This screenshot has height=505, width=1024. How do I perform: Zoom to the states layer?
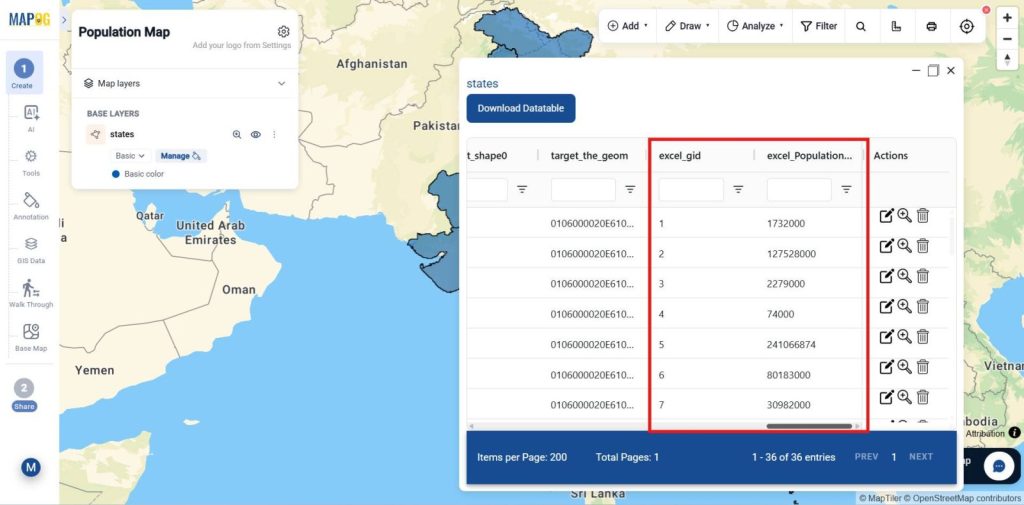click(x=237, y=135)
